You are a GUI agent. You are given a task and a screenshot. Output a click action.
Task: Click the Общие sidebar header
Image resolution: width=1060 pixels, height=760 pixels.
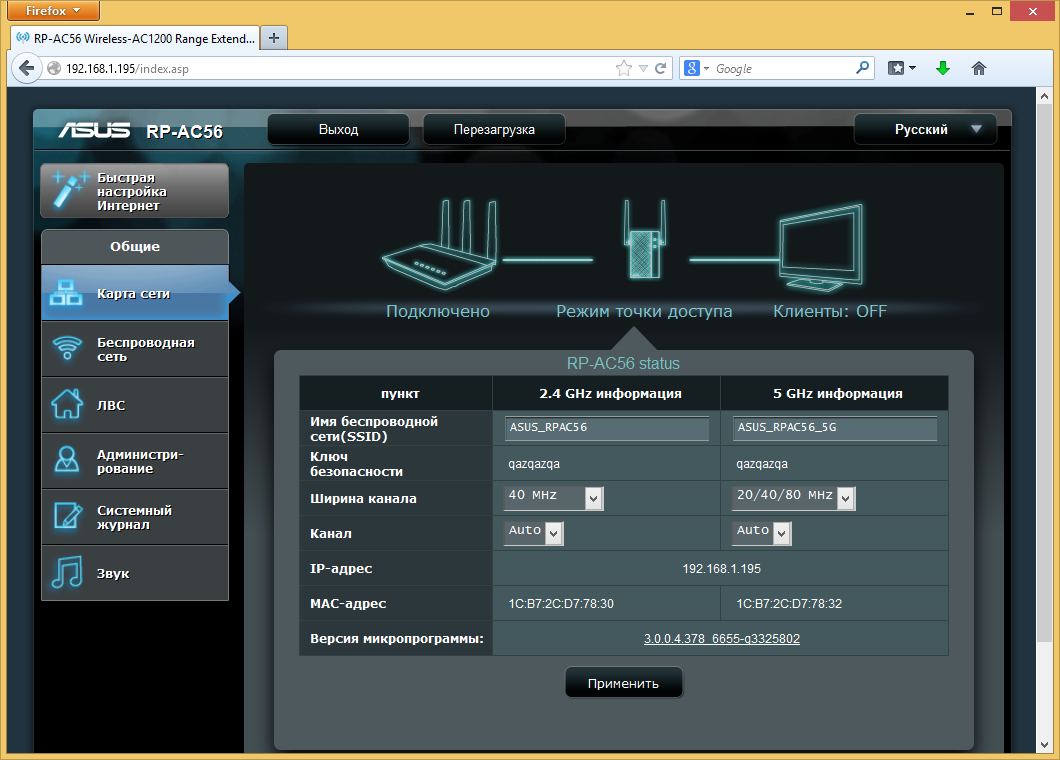(x=135, y=247)
